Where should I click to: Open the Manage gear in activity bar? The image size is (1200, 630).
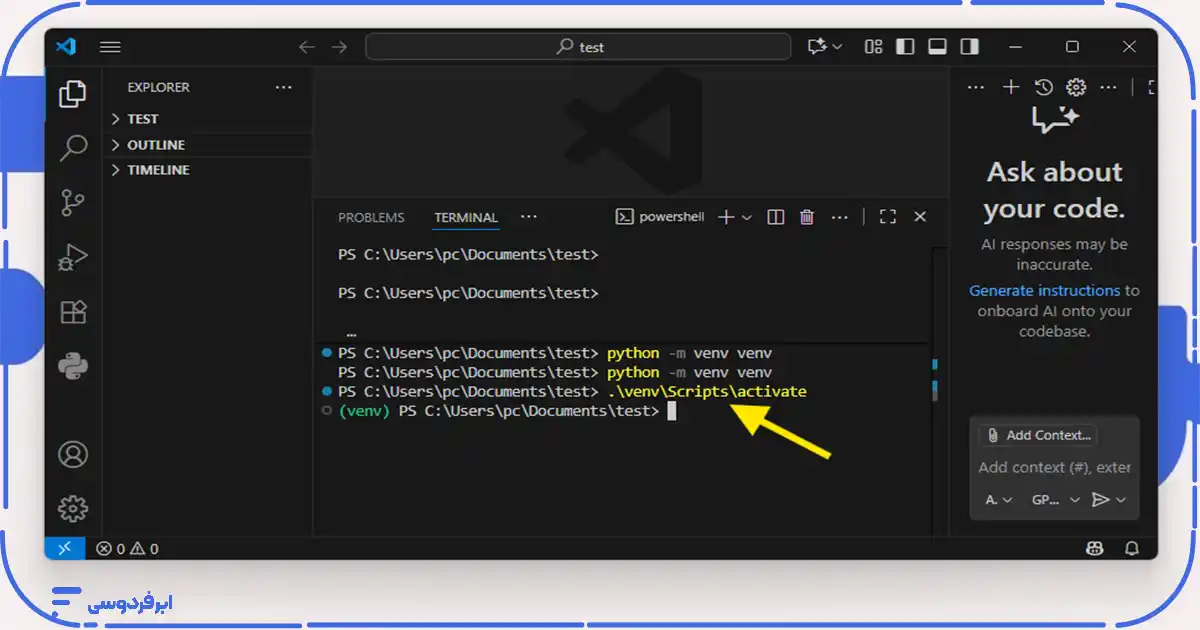(x=73, y=508)
